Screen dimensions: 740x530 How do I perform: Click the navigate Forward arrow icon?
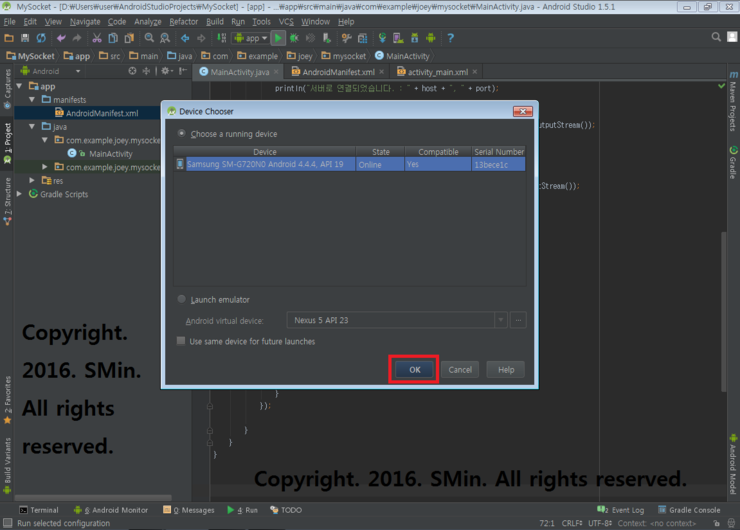coord(201,38)
